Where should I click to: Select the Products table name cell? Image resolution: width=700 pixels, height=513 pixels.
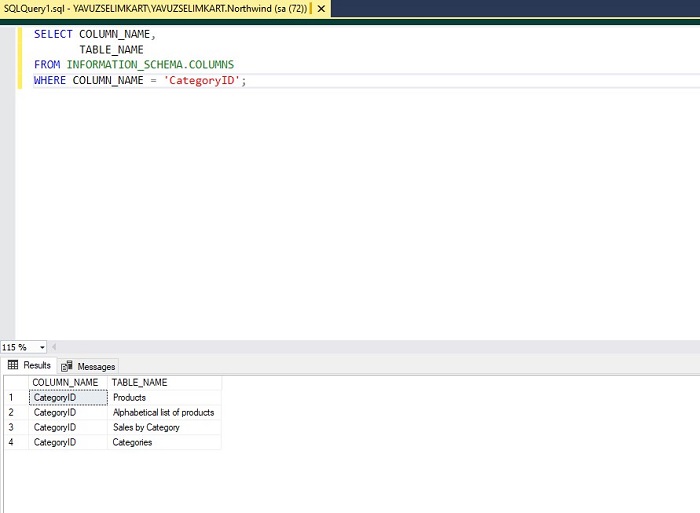(164, 397)
